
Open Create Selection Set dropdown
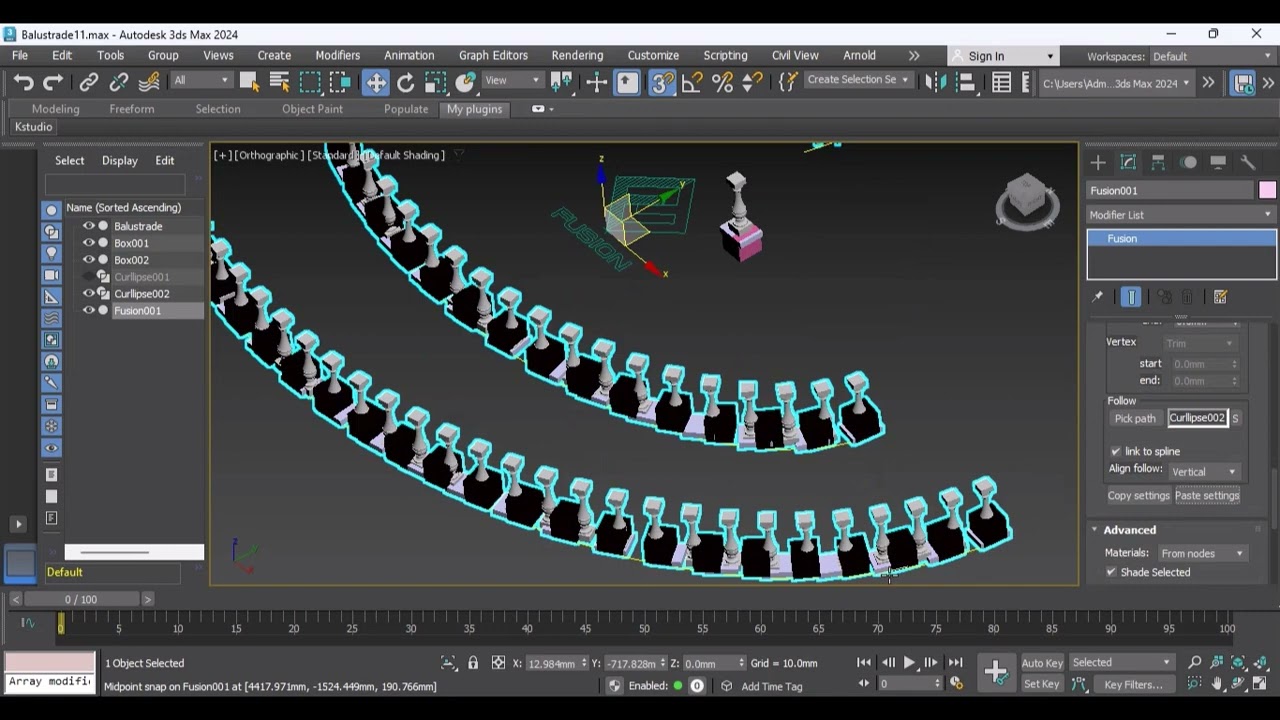click(857, 80)
